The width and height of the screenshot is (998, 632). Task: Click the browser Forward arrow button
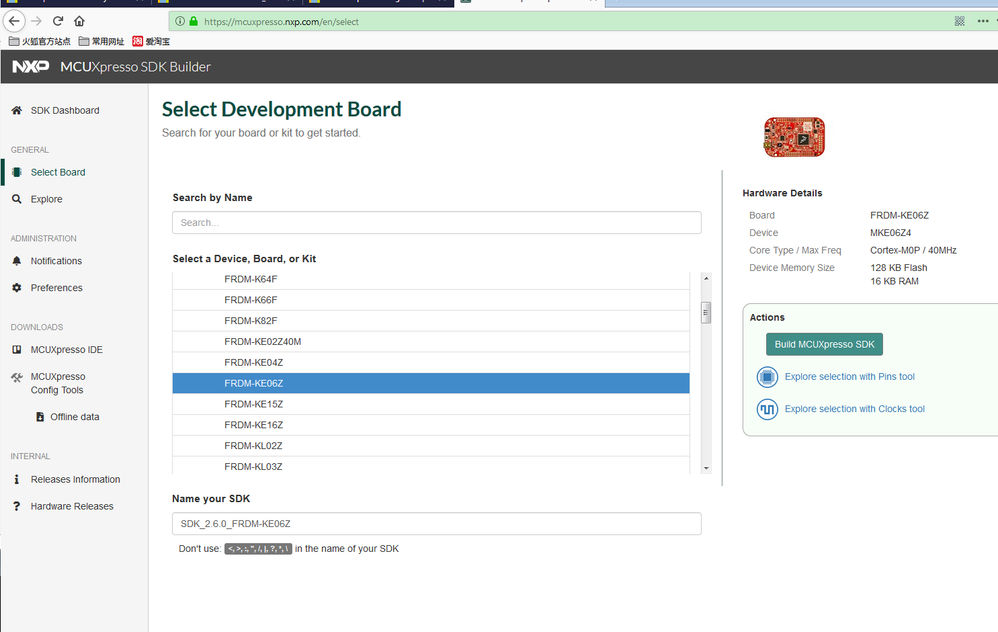click(36, 21)
